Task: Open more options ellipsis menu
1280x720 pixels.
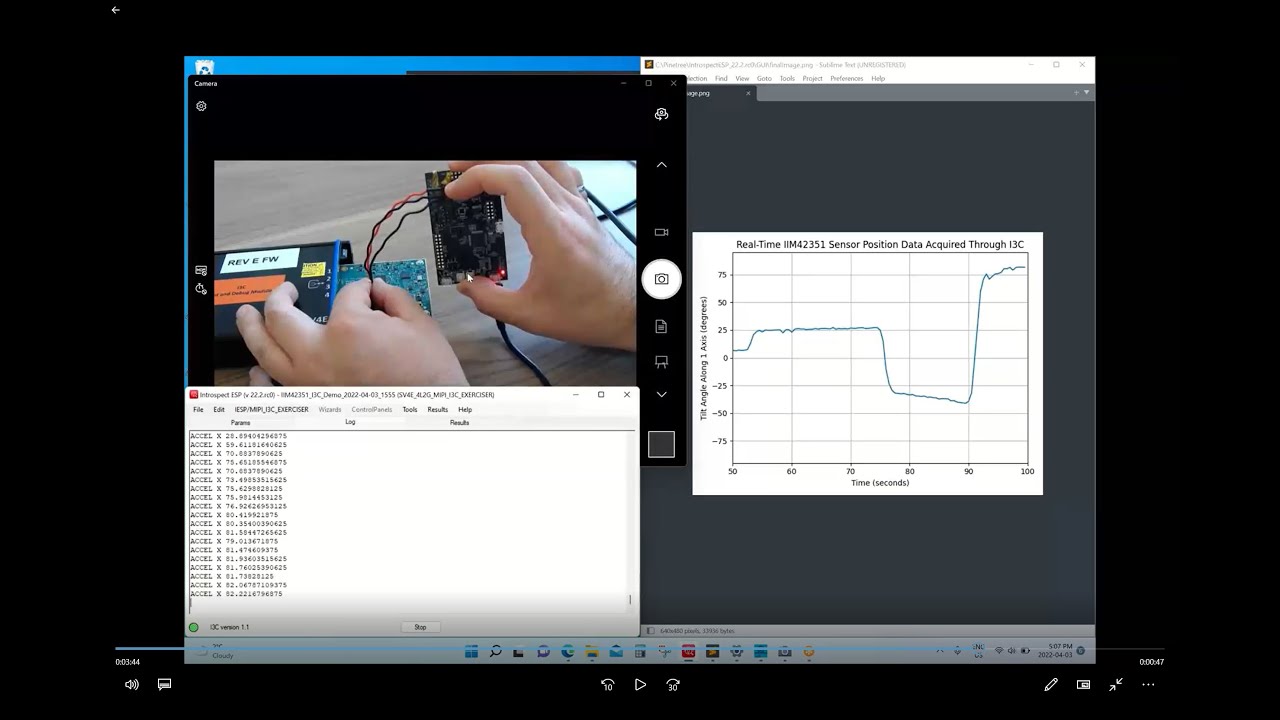Action: pos(1148,685)
